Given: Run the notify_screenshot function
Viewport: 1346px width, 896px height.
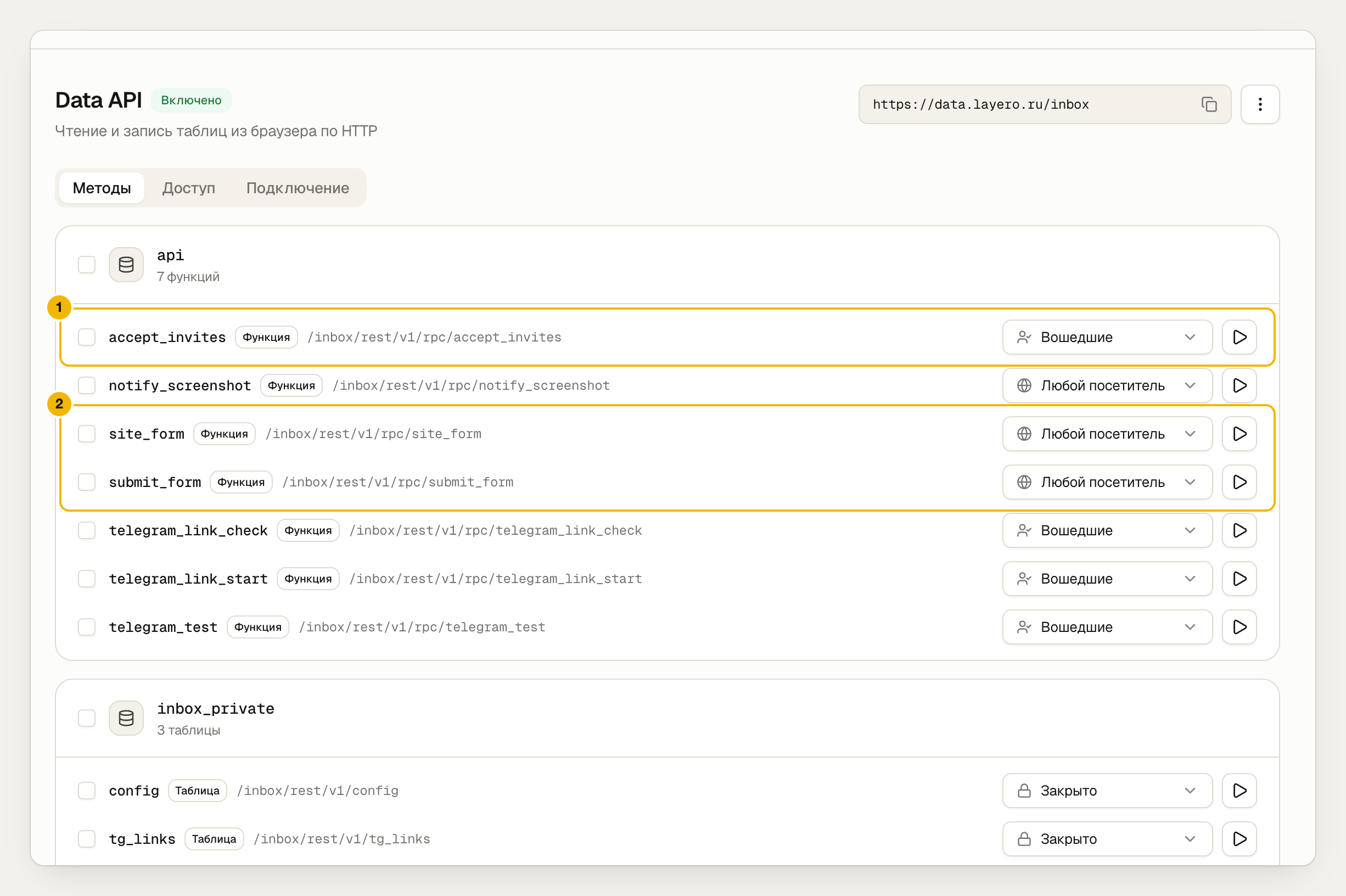Looking at the screenshot, I should point(1239,385).
